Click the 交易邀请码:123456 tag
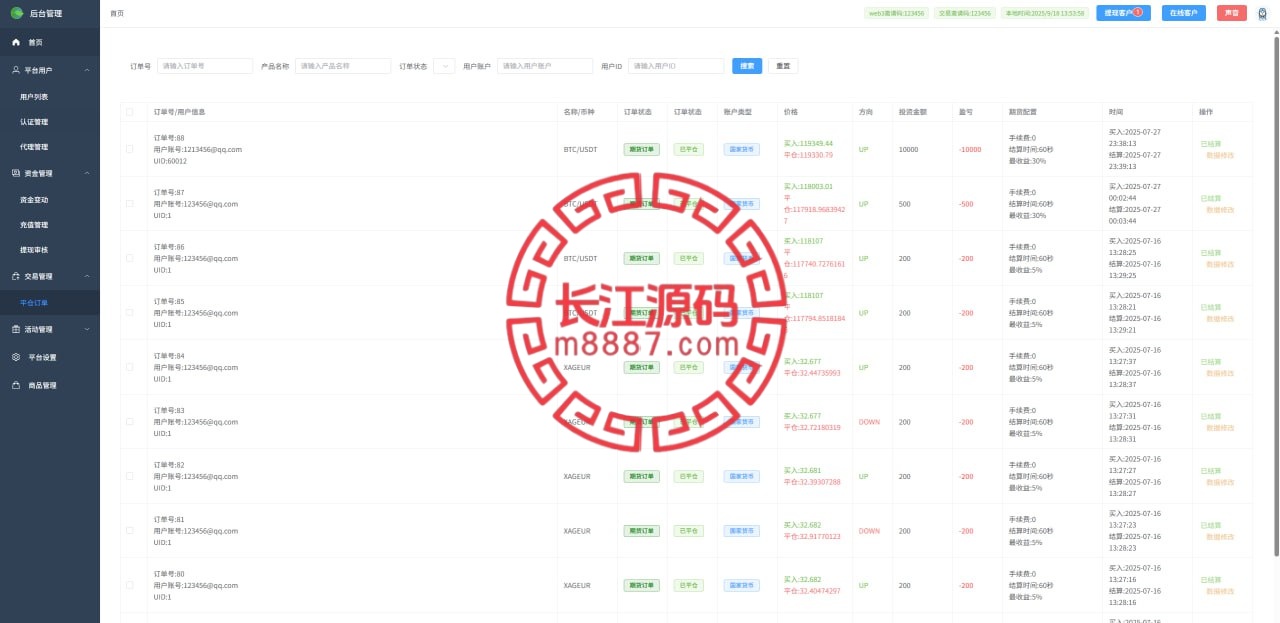This screenshot has height=623, width=1280. 966,13
